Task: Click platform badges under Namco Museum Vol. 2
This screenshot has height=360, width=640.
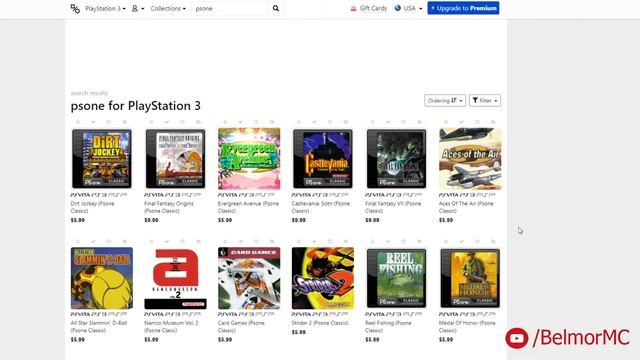Action: [x=172, y=314]
